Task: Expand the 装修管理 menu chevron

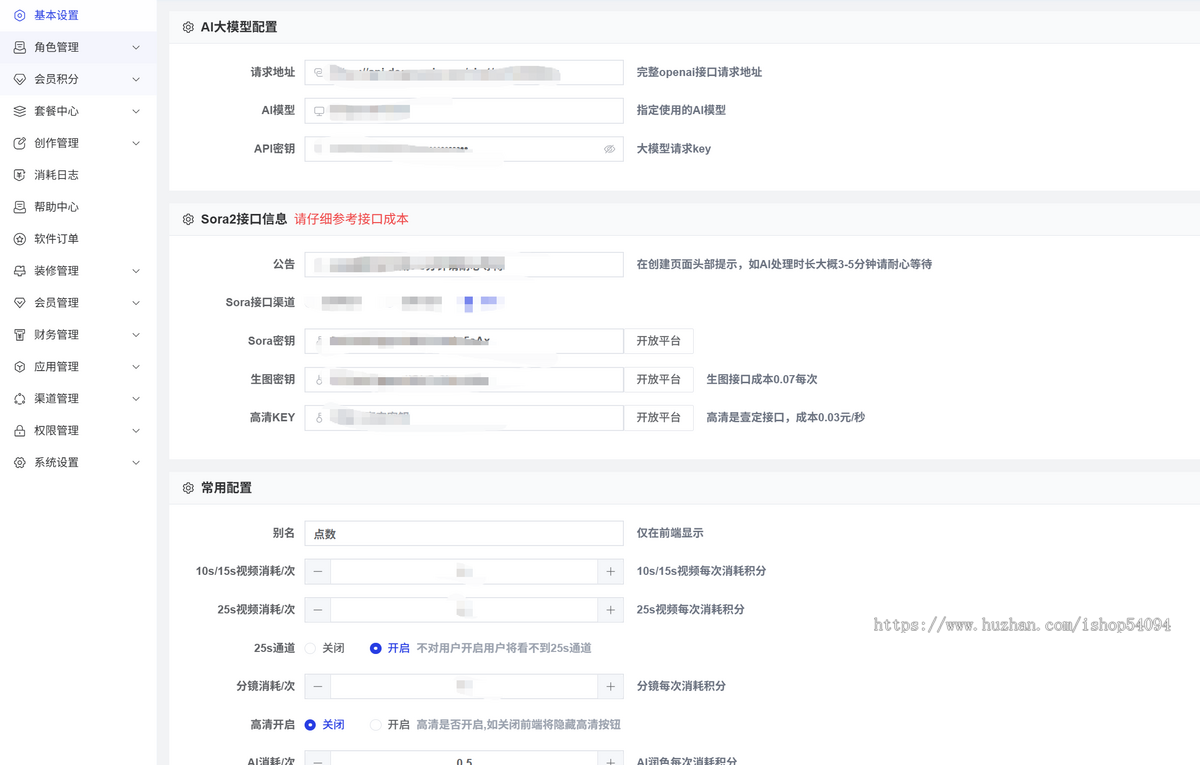Action: 136,271
